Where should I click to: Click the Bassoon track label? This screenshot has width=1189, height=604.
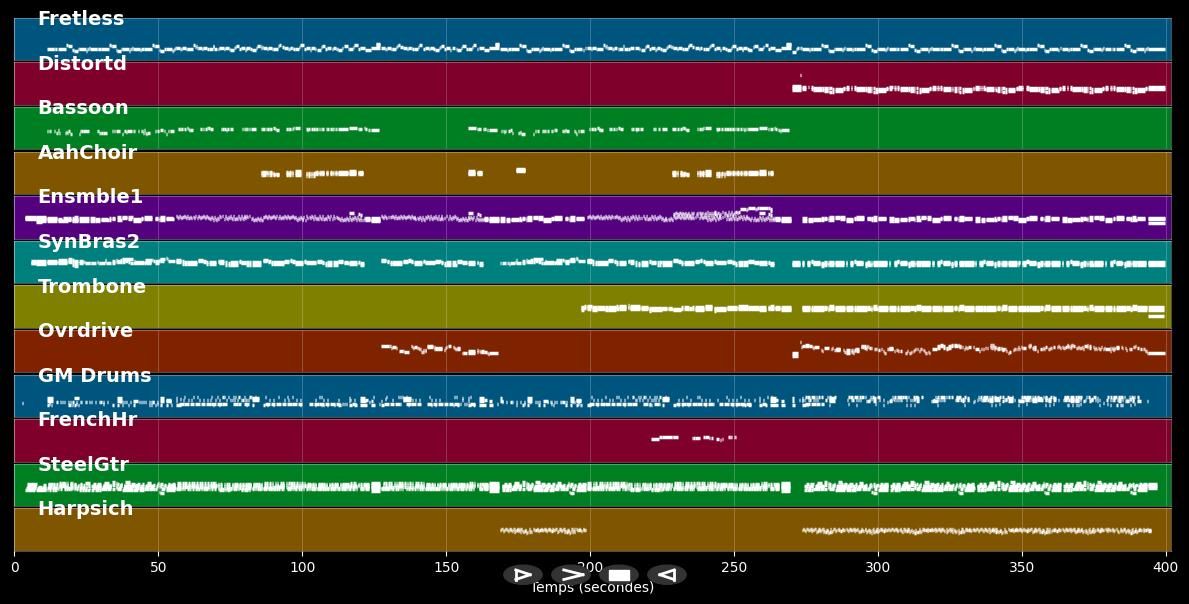point(83,108)
